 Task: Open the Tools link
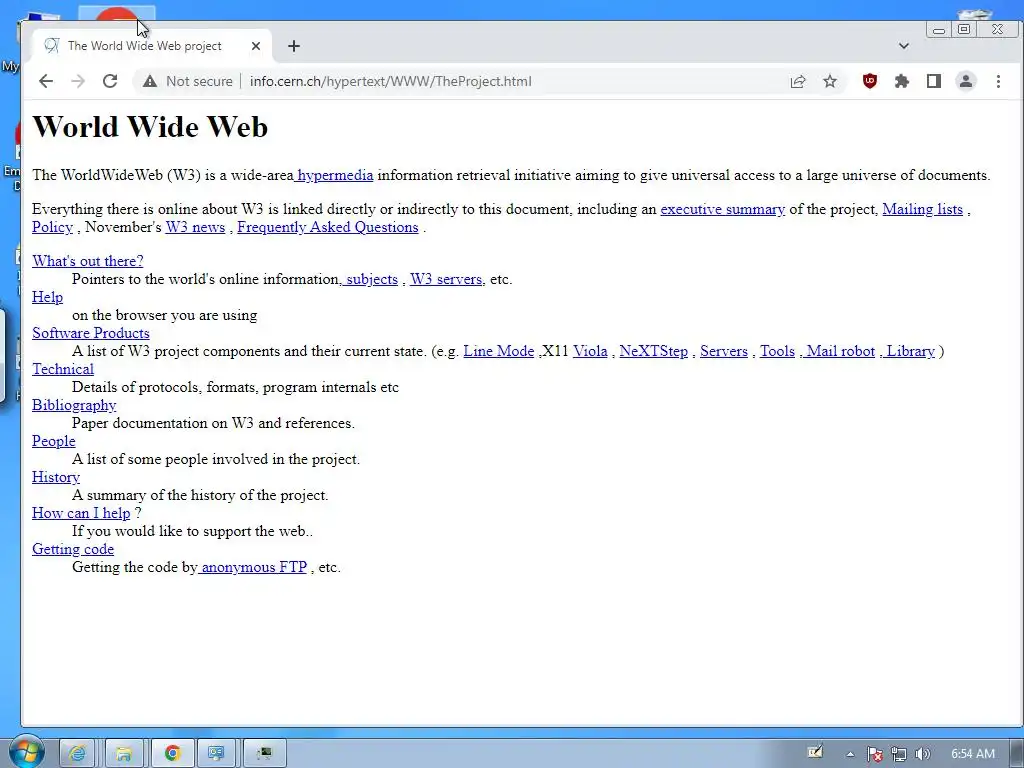(x=777, y=351)
